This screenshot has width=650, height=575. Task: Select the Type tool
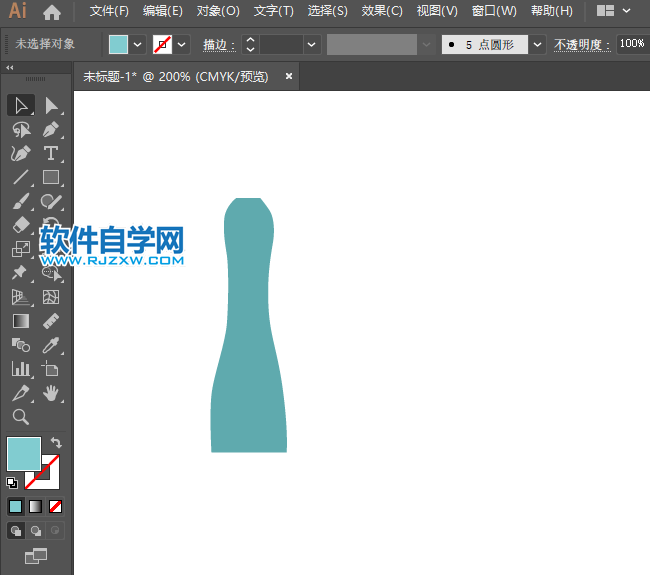pos(51,153)
